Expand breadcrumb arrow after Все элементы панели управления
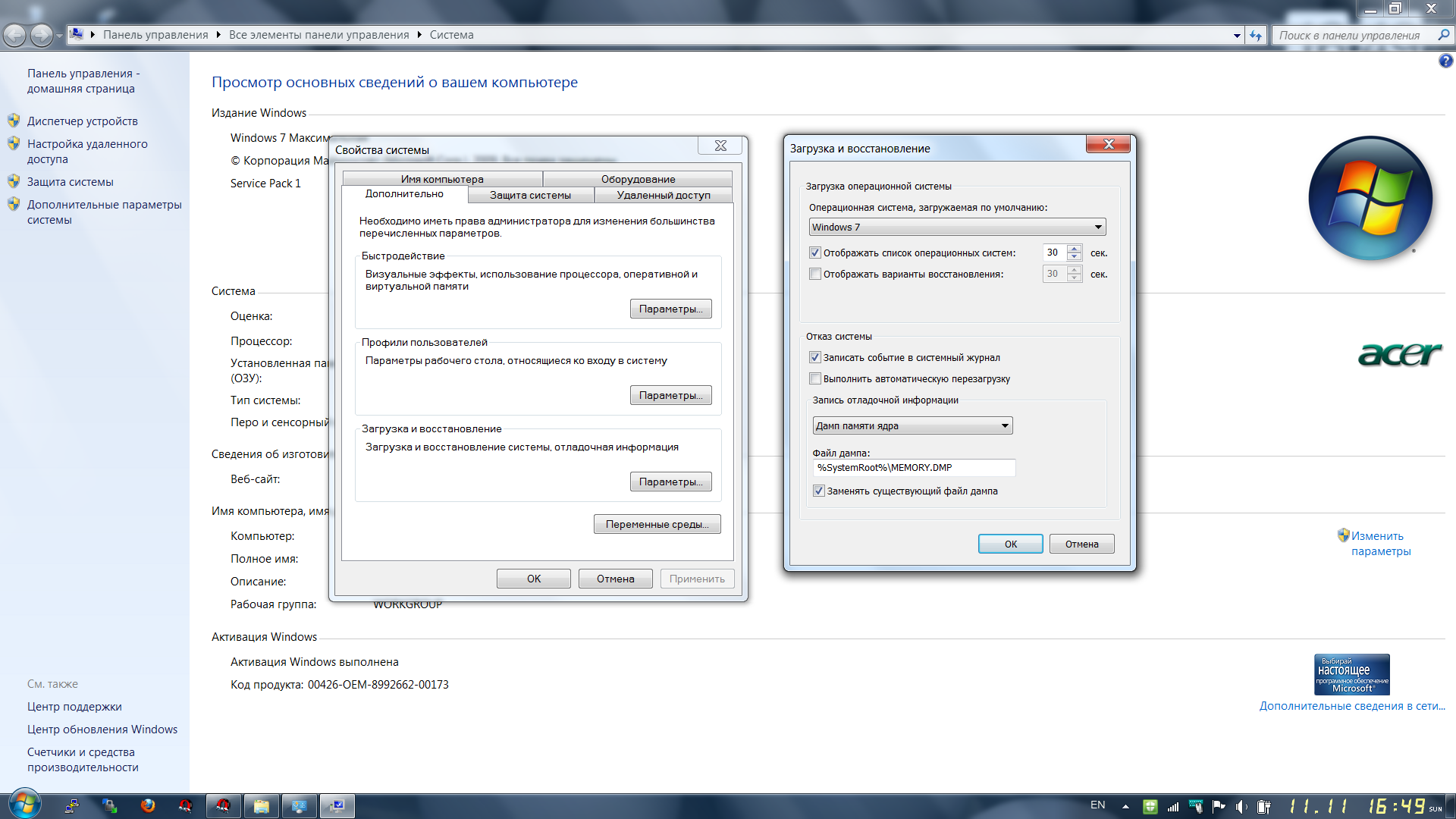The height and width of the screenshot is (819, 1456). tap(419, 35)
